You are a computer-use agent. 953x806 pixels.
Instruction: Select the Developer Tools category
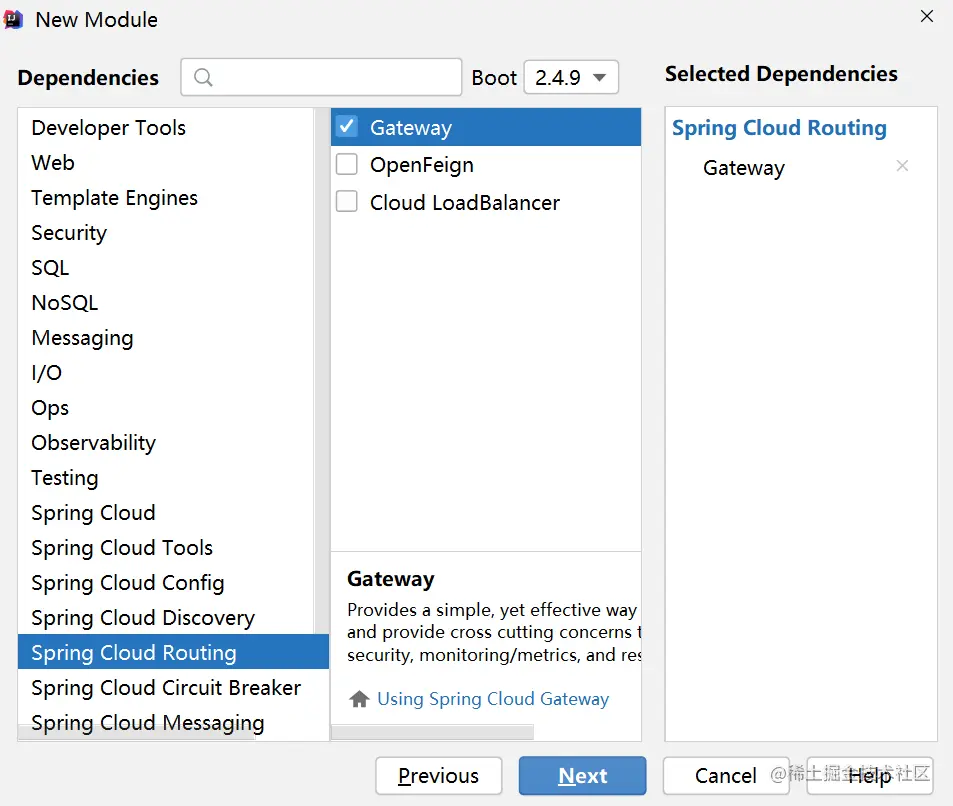[x=108, y=128]
